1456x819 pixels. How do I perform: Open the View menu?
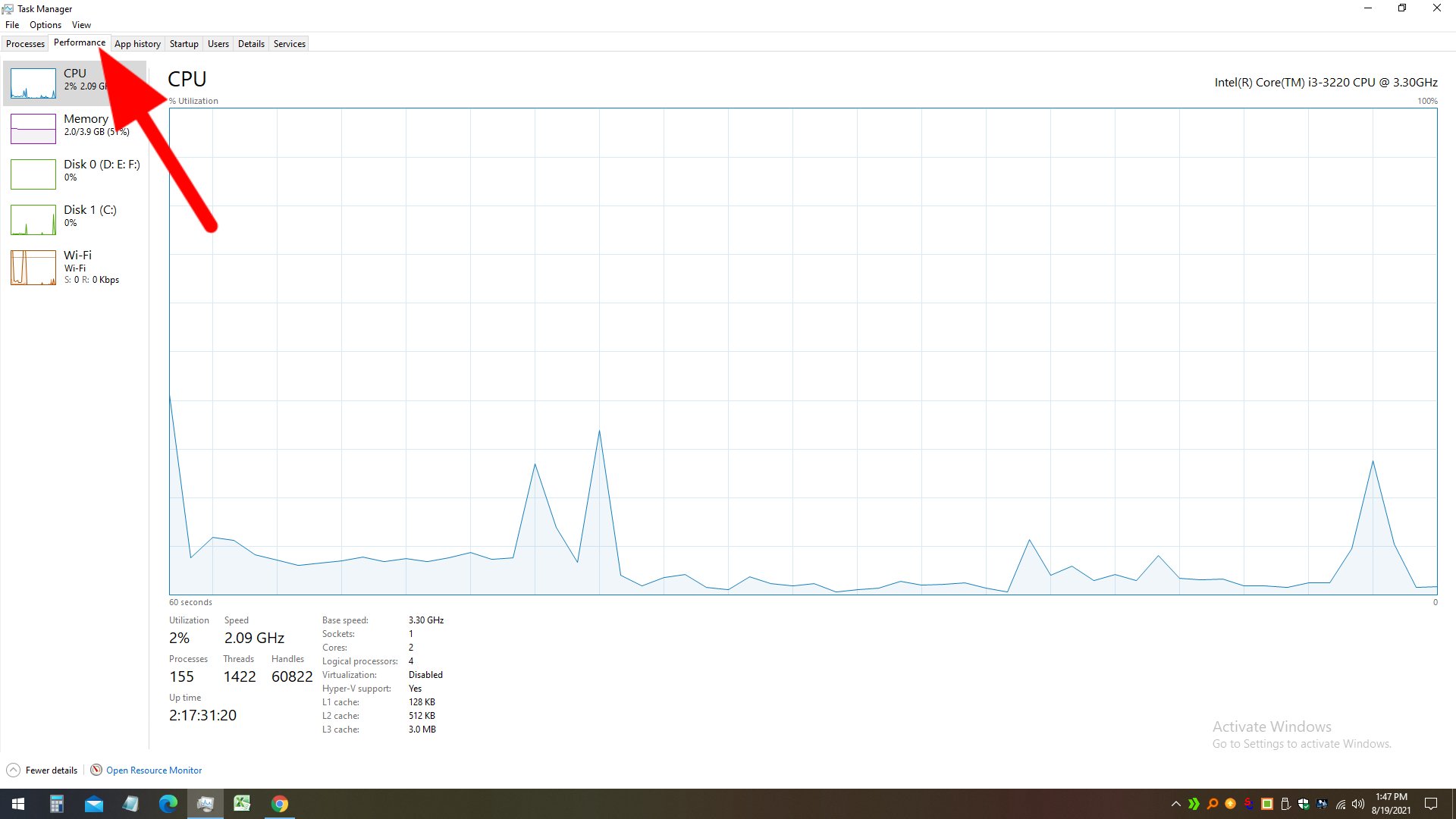[80, 24]
